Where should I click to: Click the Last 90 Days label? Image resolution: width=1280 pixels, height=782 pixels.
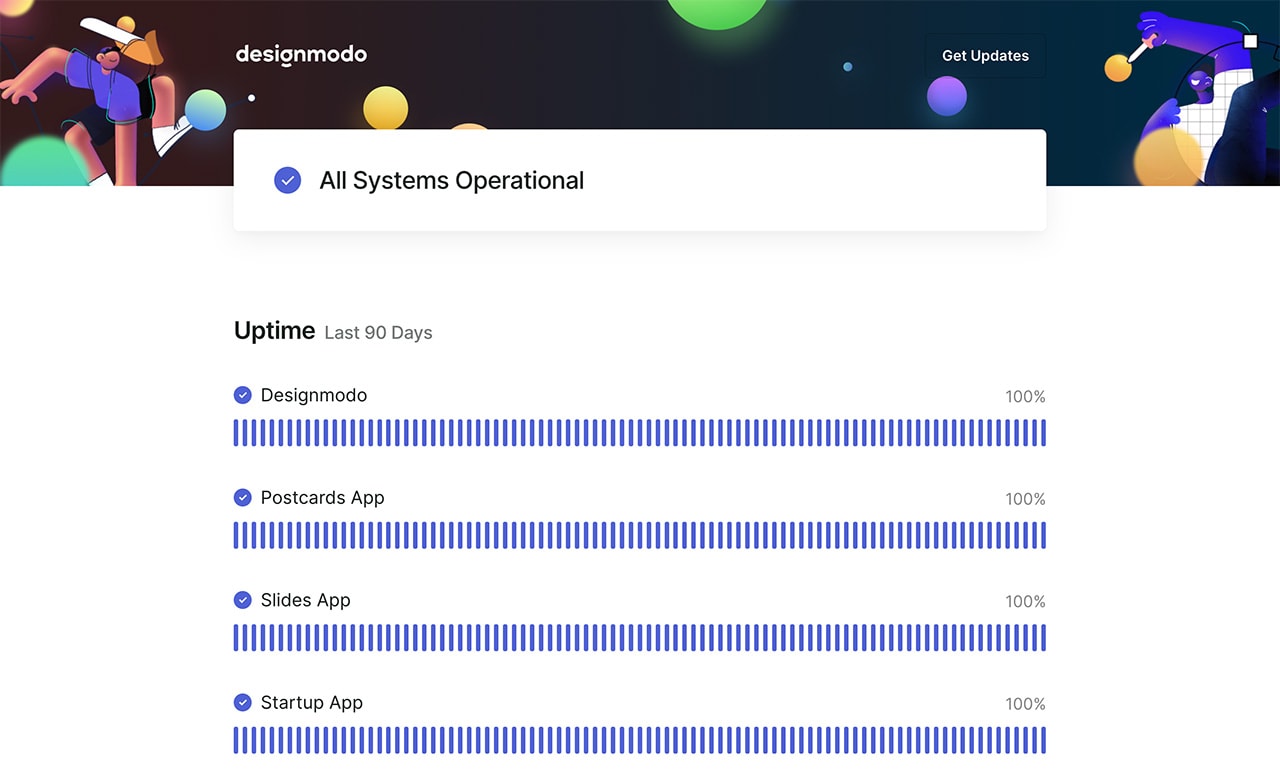(378, 333)
